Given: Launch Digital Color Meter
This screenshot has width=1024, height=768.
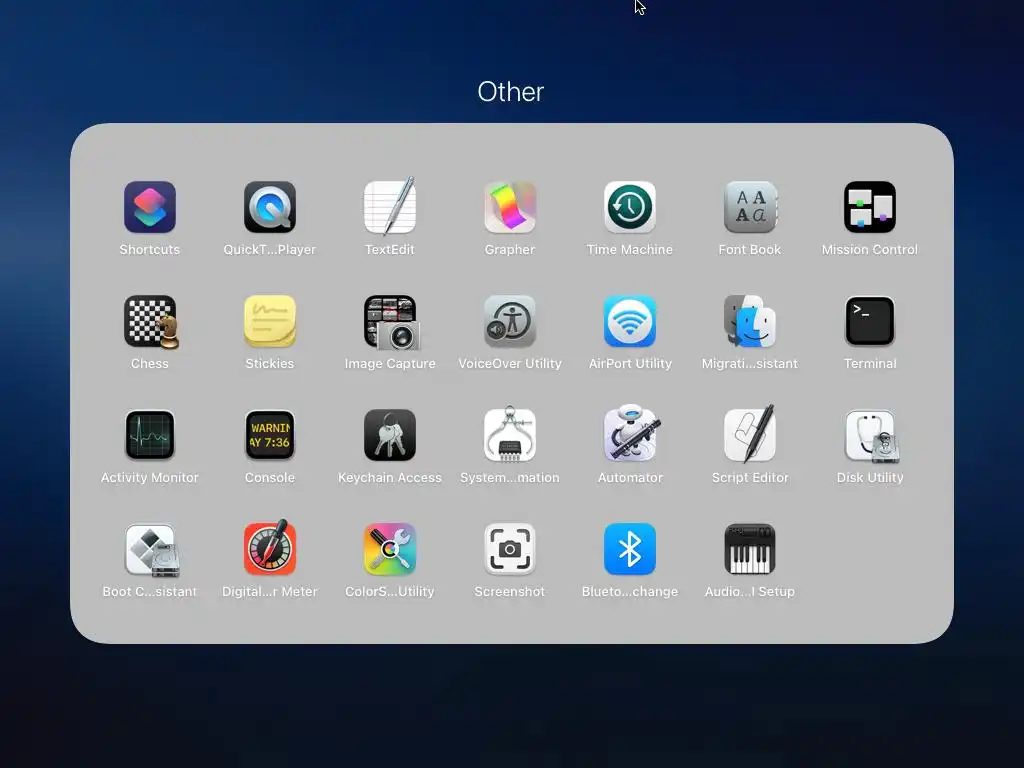Looking at the screenshot, I should point(270,548).
